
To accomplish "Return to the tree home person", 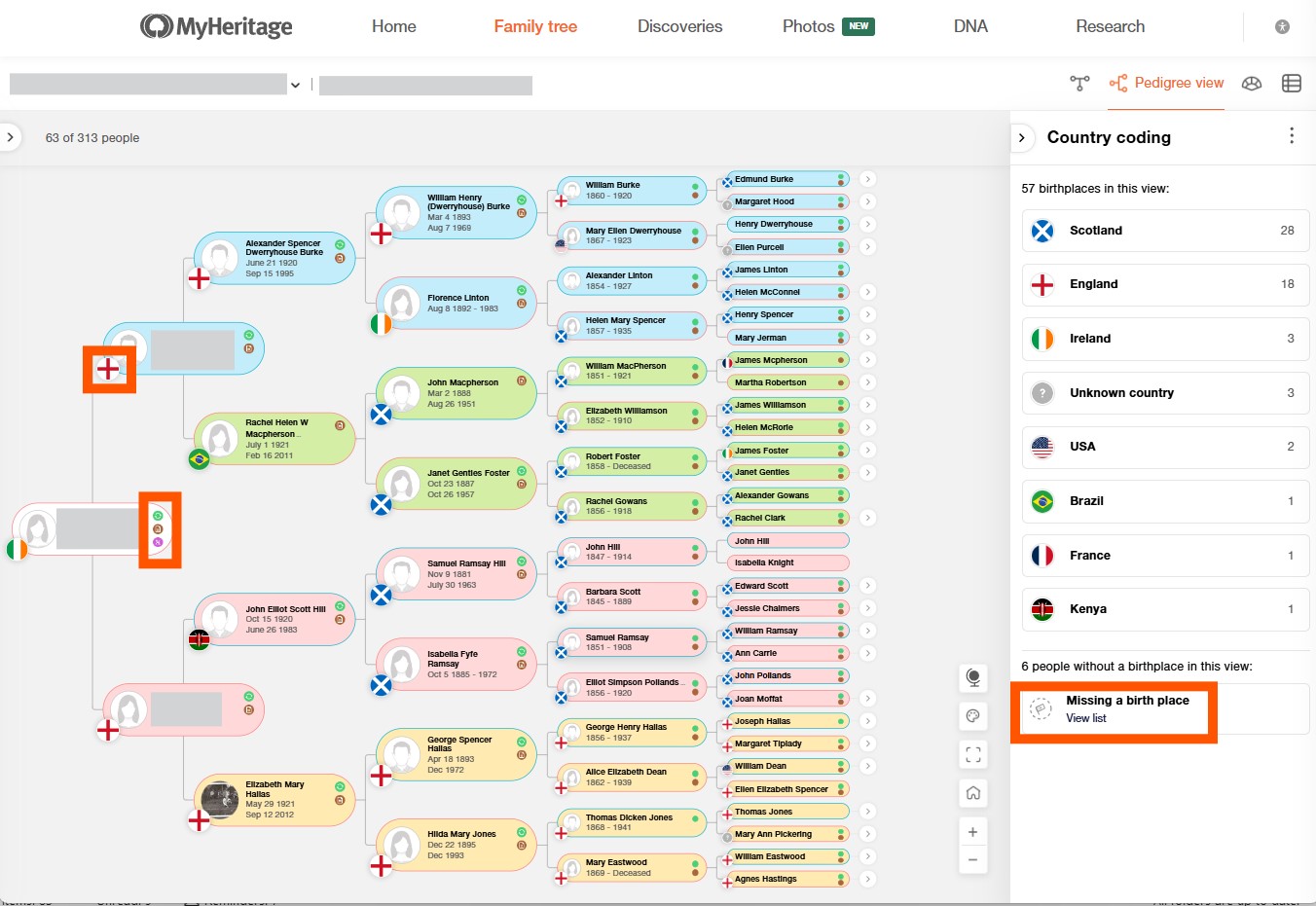I will coord(972,793).
